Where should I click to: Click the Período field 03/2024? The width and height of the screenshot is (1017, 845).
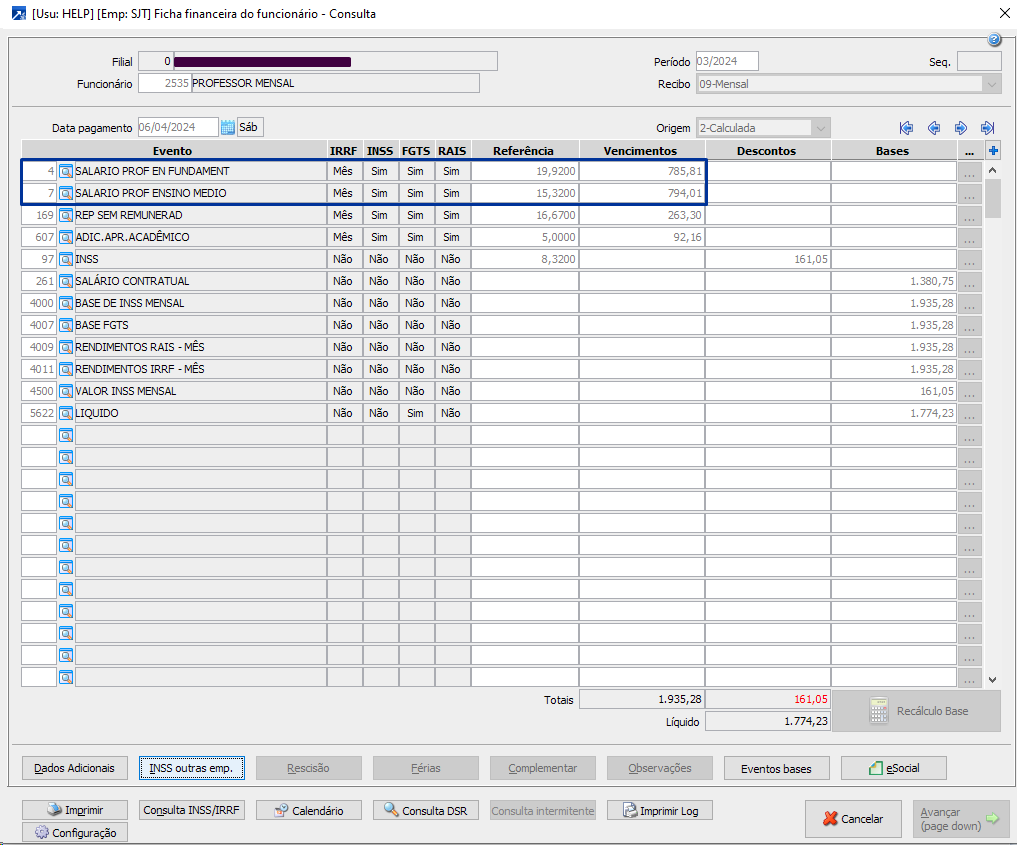coord(727,62)
